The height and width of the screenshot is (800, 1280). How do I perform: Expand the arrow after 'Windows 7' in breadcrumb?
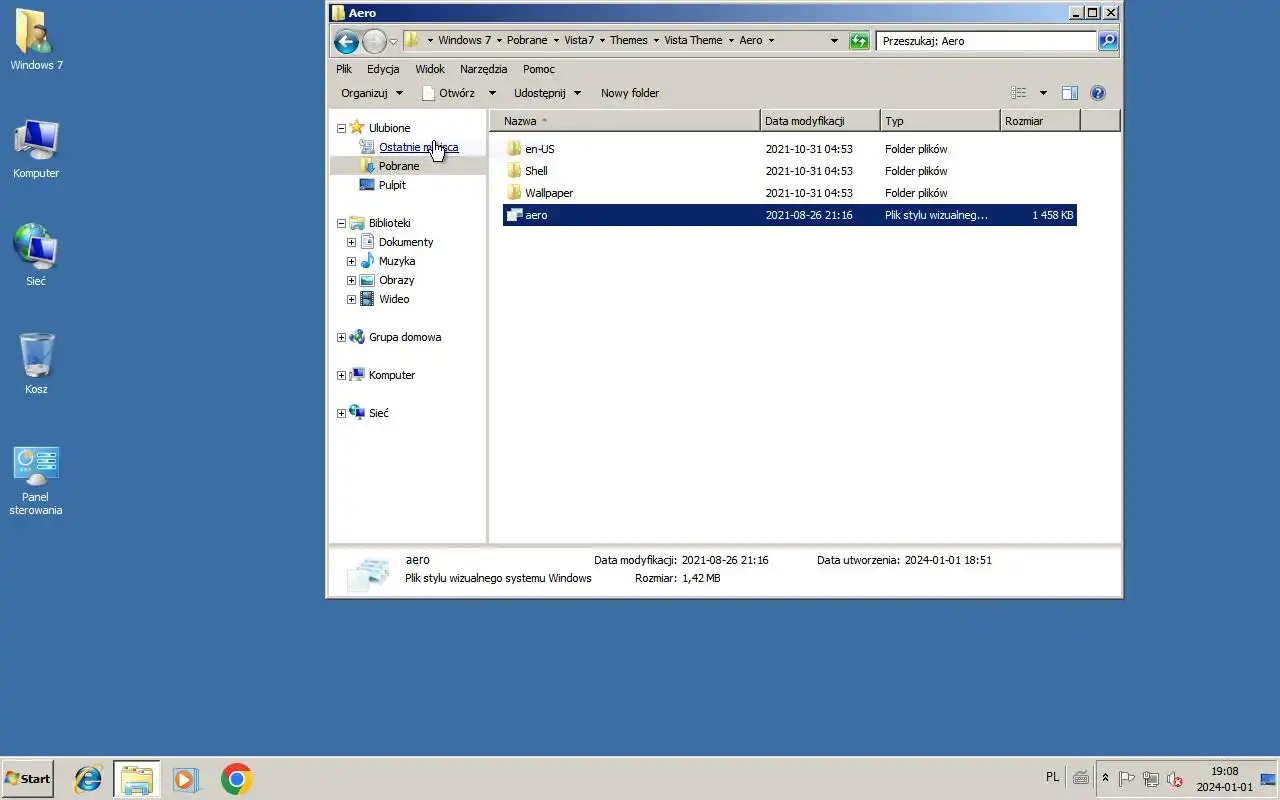[499, 41]
